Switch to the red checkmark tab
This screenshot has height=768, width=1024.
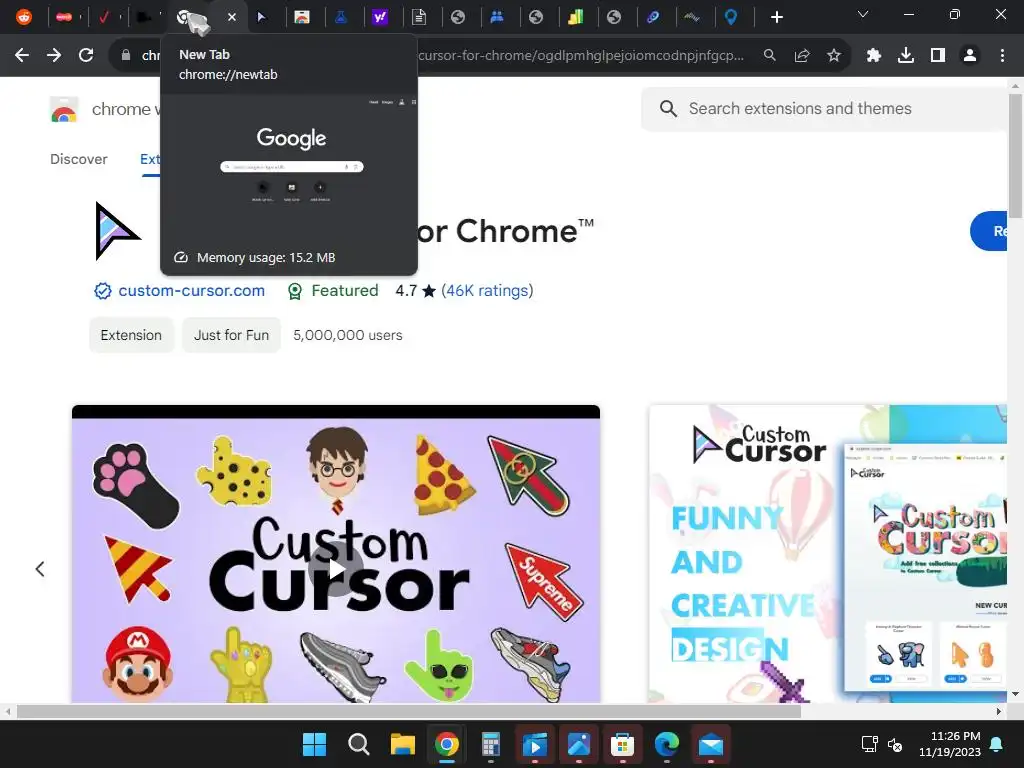pos(104,17)
